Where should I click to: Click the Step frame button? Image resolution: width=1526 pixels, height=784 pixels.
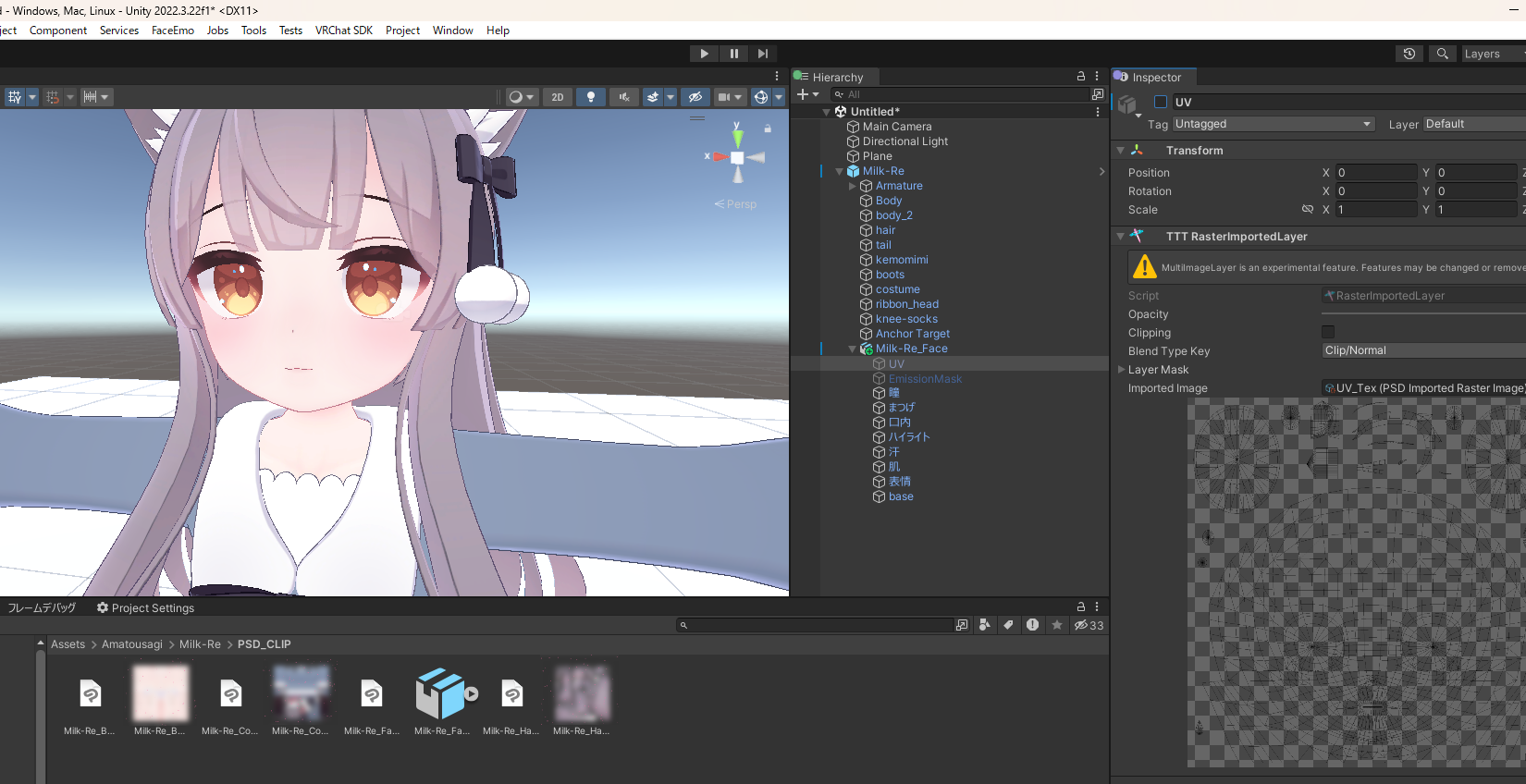pos(762,54)
